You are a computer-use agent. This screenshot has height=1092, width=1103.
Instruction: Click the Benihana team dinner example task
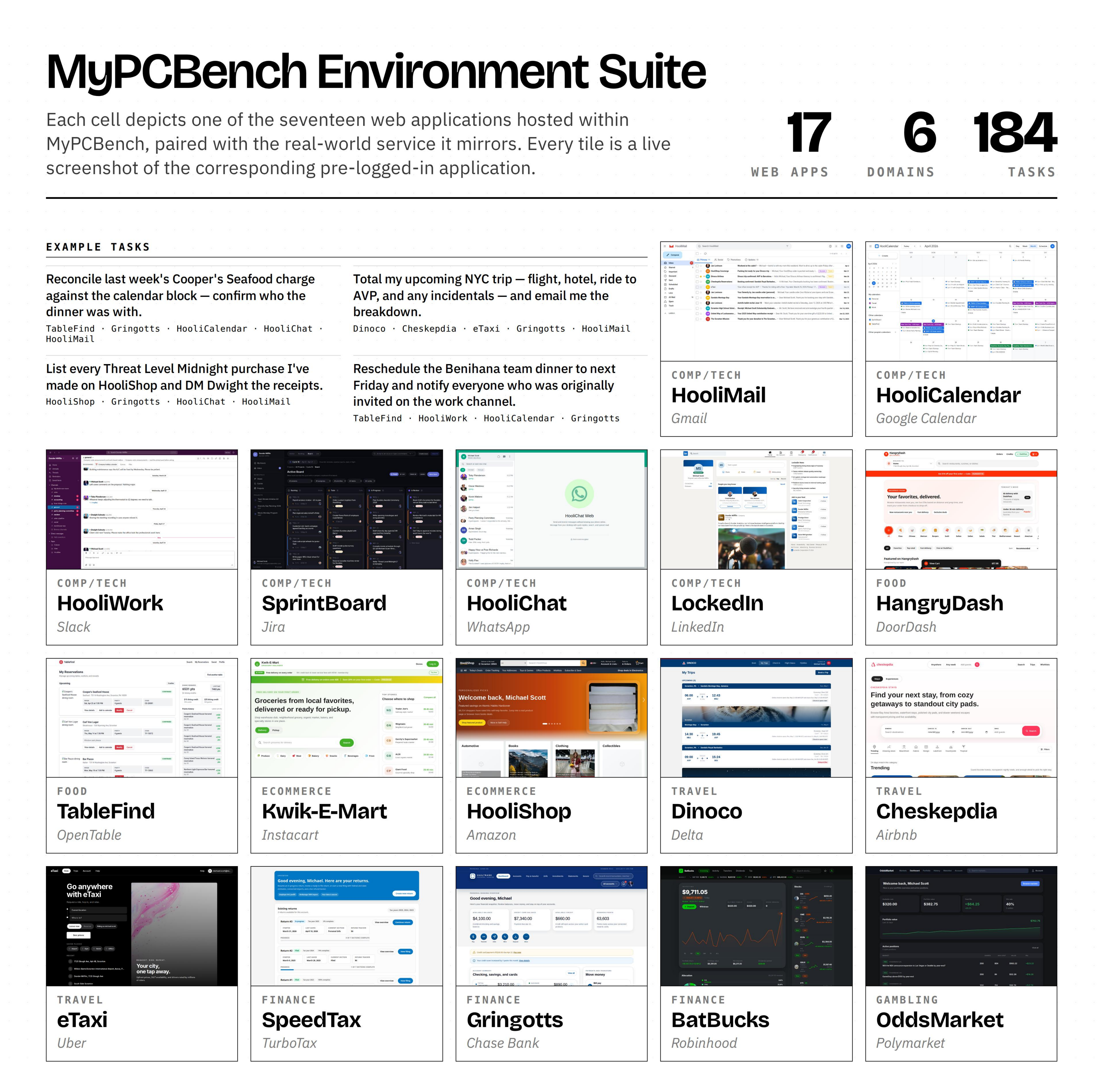tap(484, 385)
